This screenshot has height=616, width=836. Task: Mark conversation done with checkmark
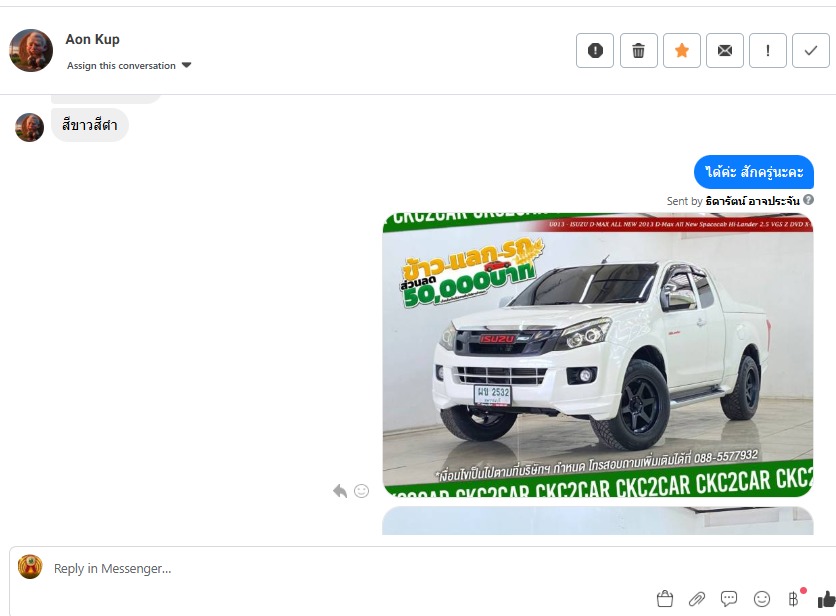click(x=811, y=51)
